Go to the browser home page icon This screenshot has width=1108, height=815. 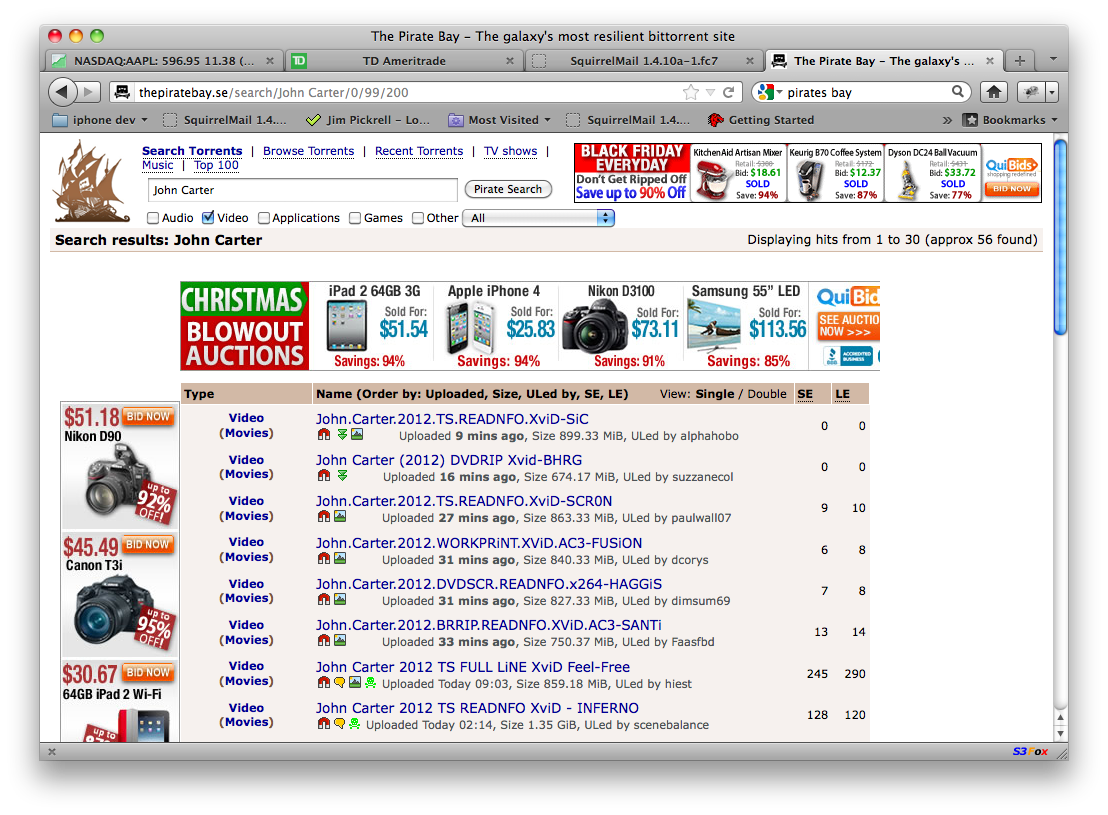pyautogui.click(x=993, y=92)
